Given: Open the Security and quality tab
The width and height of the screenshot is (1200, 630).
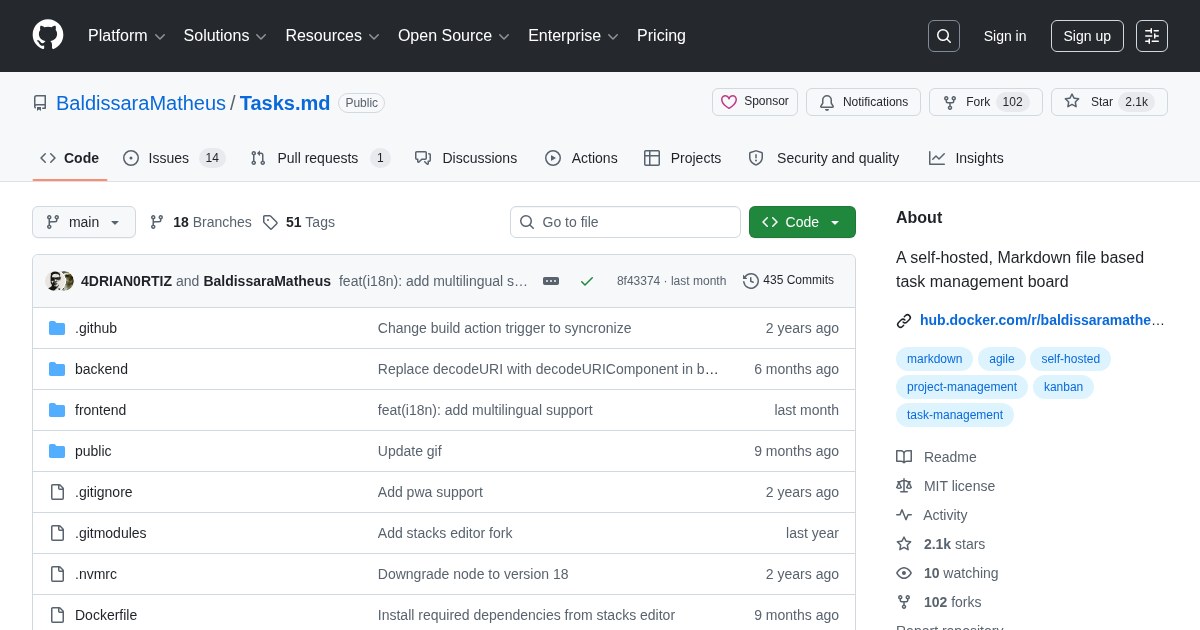Looking at the screenshot, I should (824, 158).
